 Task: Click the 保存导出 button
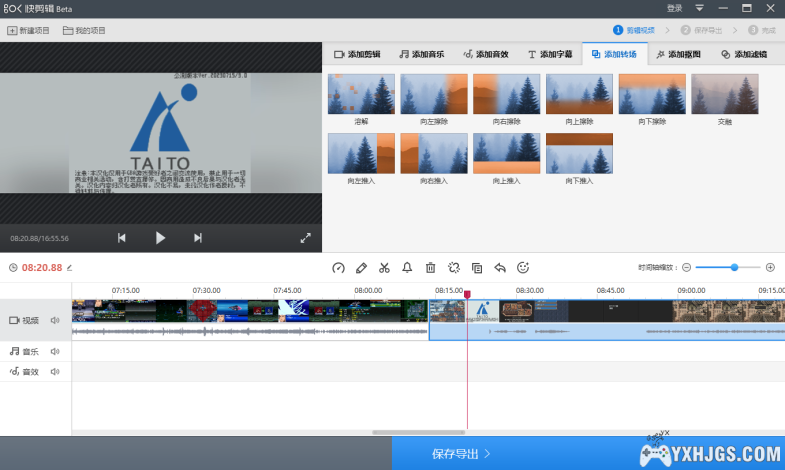(x=461, y=454)
